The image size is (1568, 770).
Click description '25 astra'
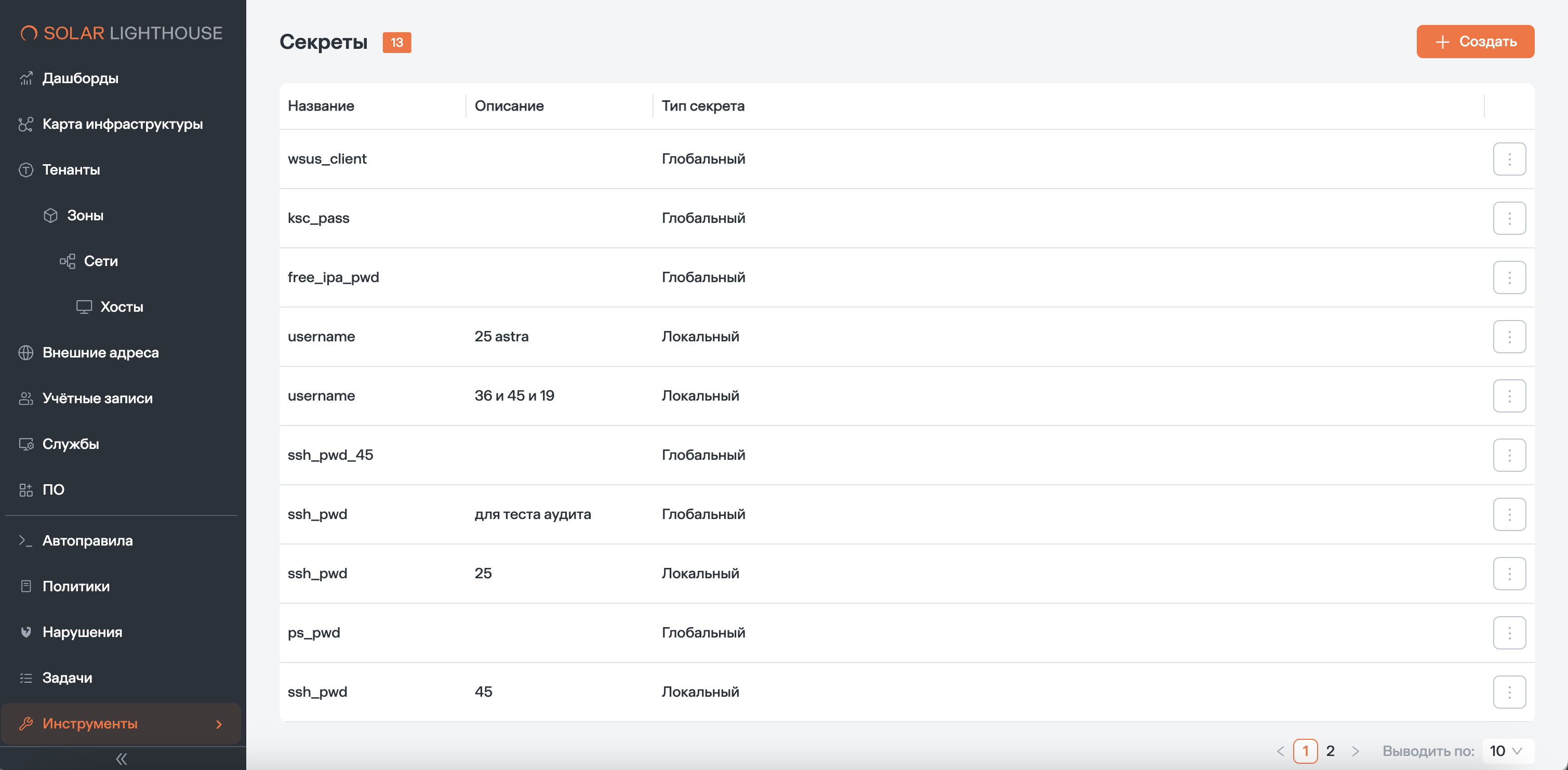(x=501, y=337)
